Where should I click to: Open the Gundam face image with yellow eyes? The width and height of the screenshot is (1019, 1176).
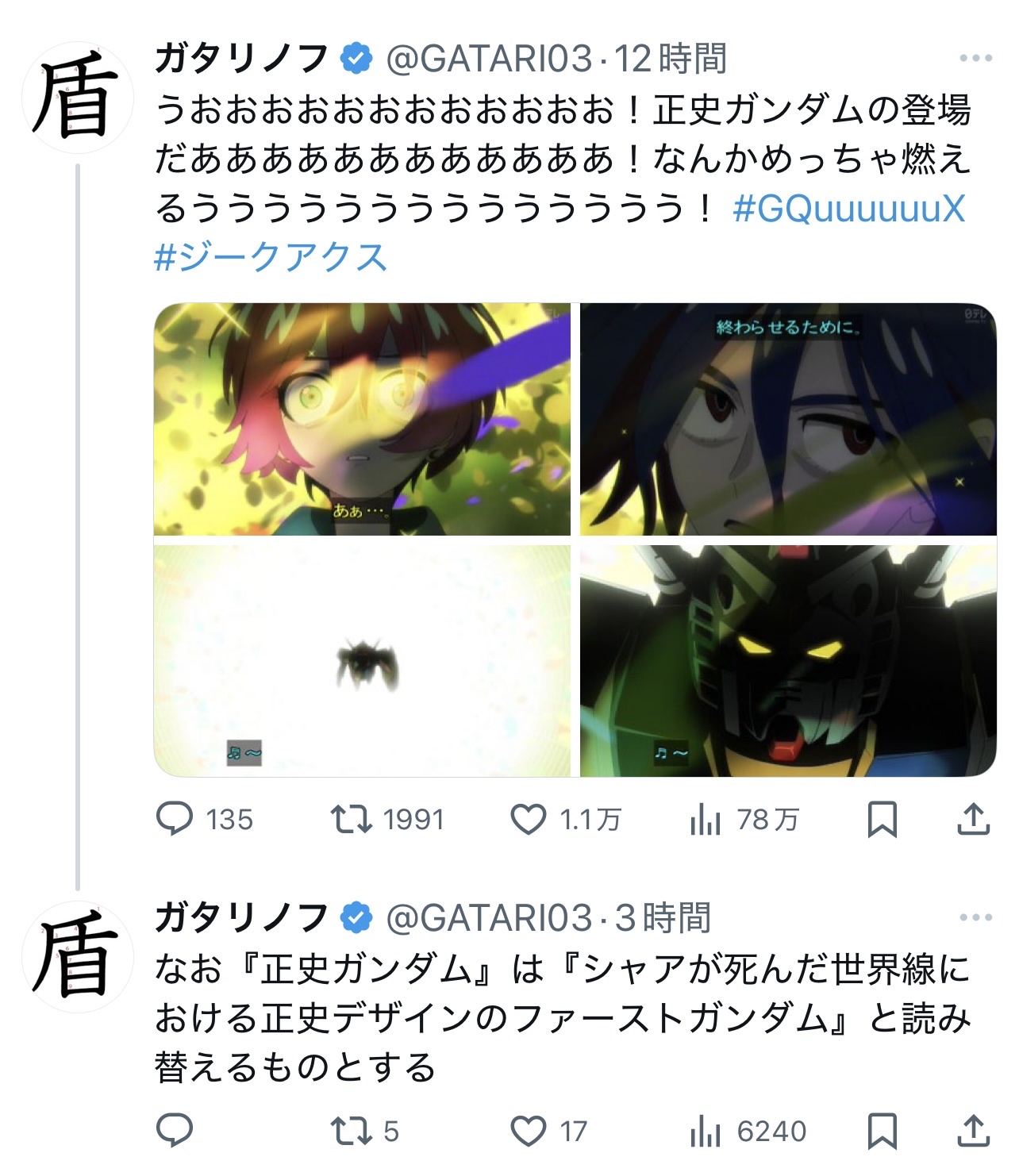[x=788, y=661]
